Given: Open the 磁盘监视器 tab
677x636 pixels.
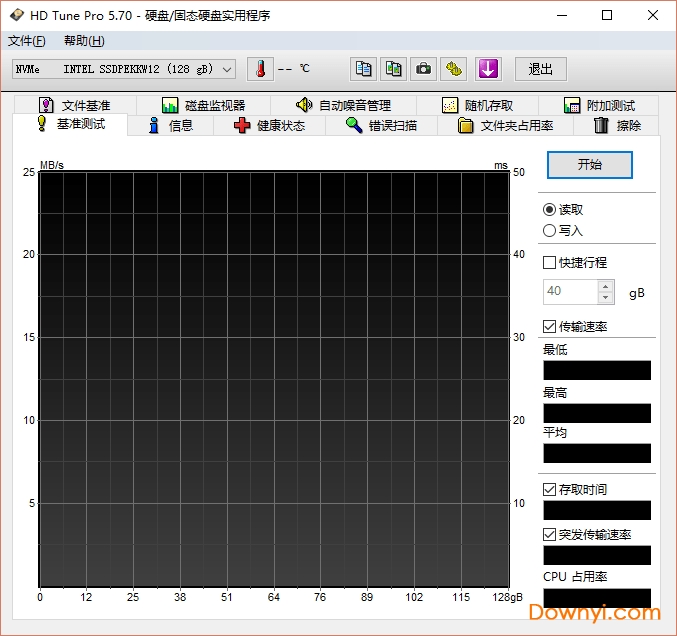Looking at the screenshot, I should pos(203,105).
